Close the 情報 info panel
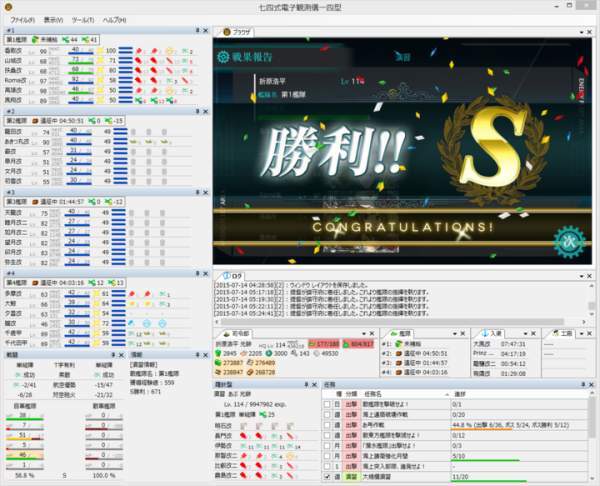The height and width of the screenshot is (486, 600). tap(205, 355)
